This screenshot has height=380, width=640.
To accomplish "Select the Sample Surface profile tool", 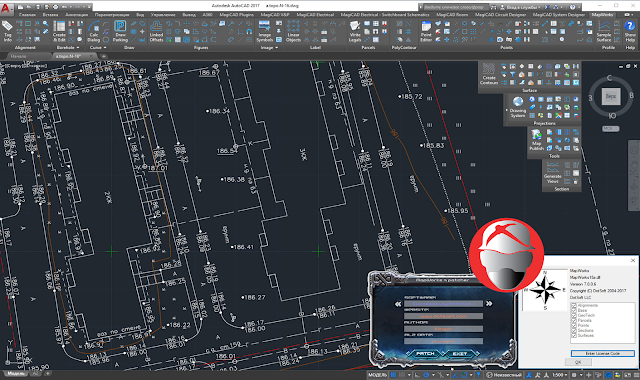I will point(604,31).
